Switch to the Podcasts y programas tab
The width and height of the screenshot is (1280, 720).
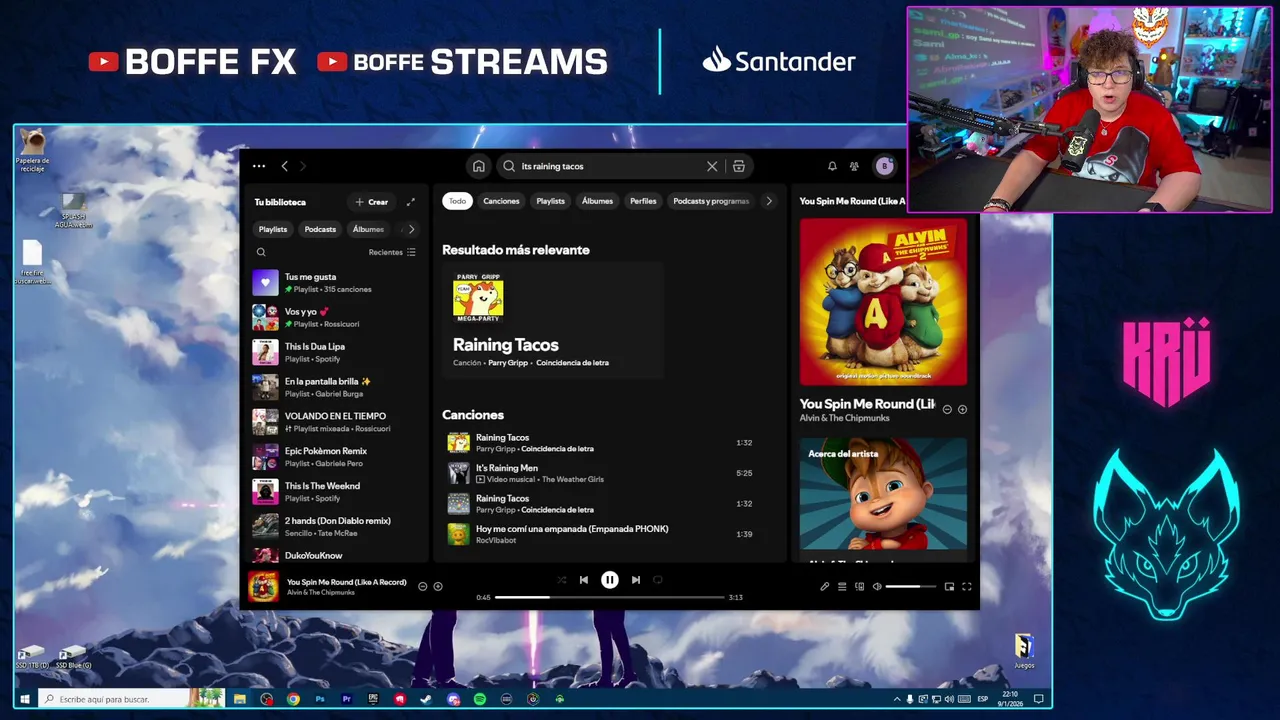[x=711, y=201]
